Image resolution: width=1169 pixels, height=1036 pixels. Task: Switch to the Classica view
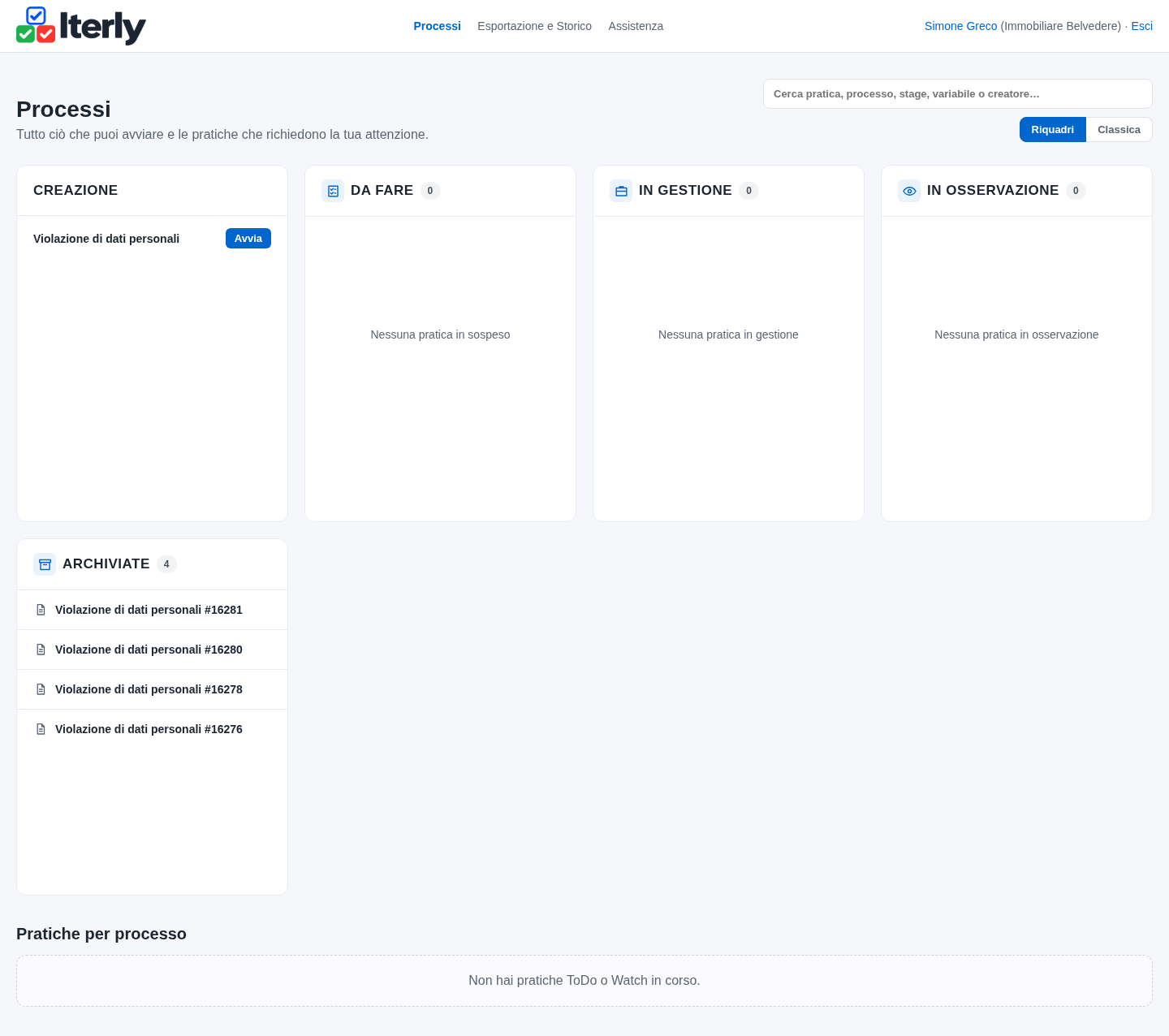(1119, 130)
